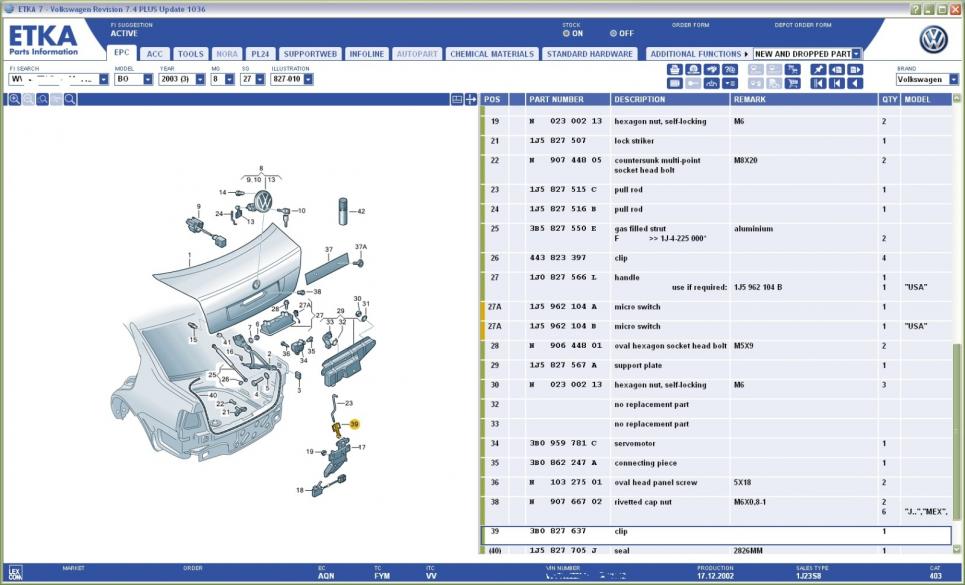This screenshot has width=965, height=585.
Task: Click the large shopping cart icon
Action: click(793, 84)
